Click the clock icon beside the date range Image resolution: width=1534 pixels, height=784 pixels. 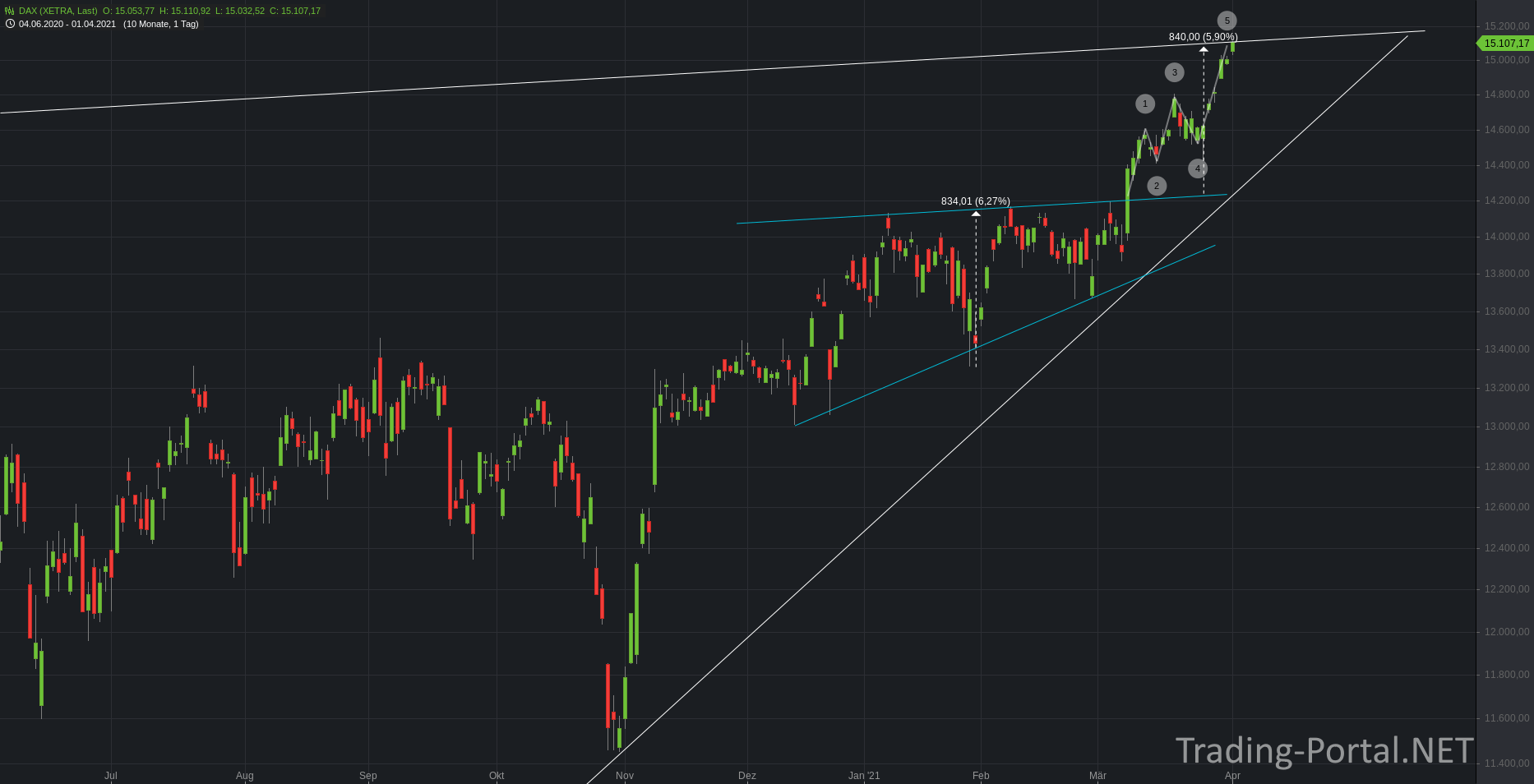pyautogui.click(x=10, y=24)
